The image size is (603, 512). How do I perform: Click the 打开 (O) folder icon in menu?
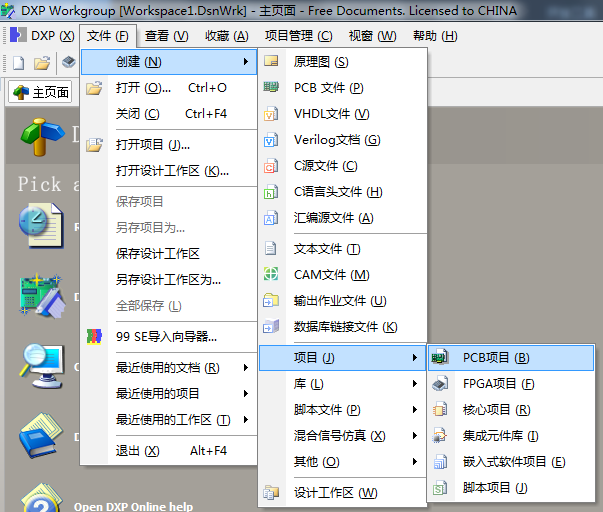(x=94, y=88)
